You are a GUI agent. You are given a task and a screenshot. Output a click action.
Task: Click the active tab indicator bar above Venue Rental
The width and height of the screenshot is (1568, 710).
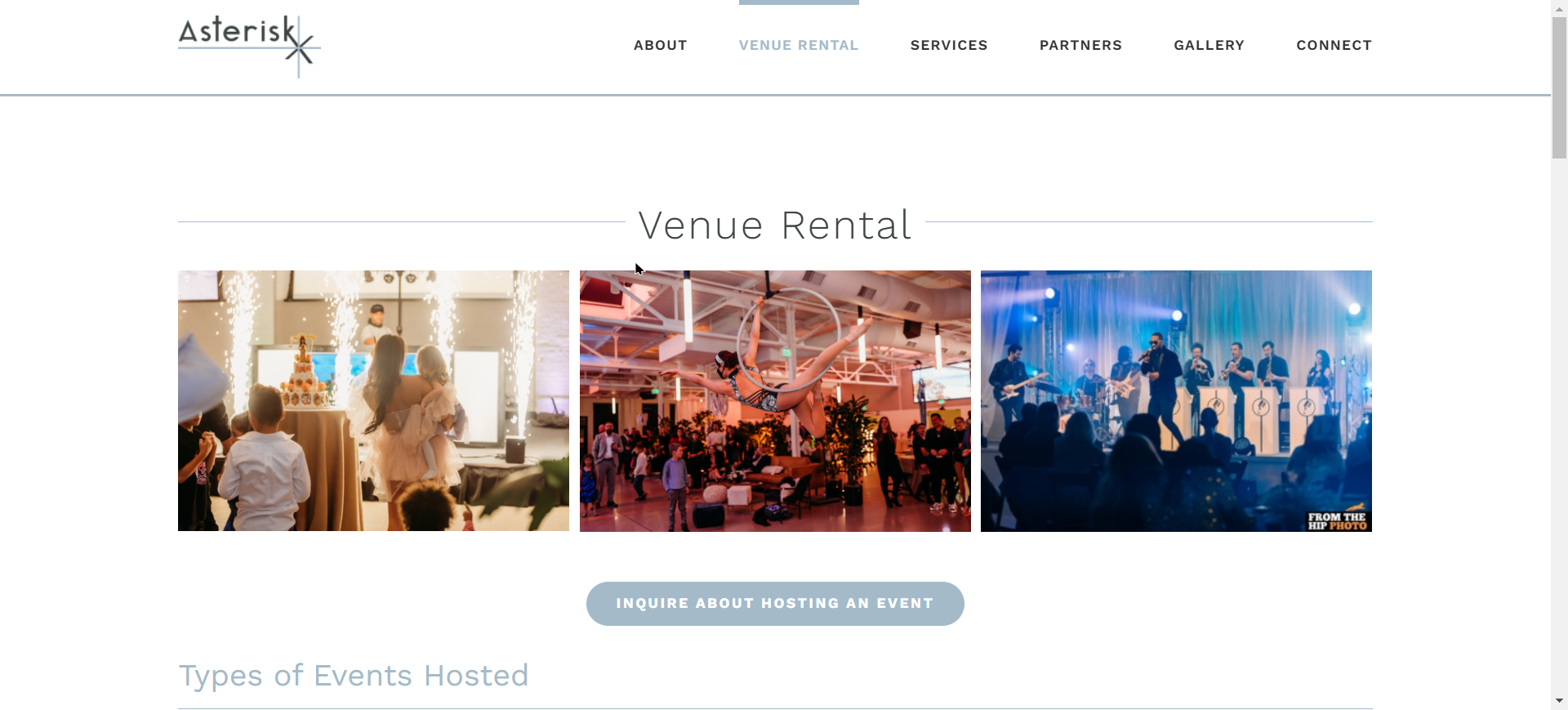tap(799, 2)
